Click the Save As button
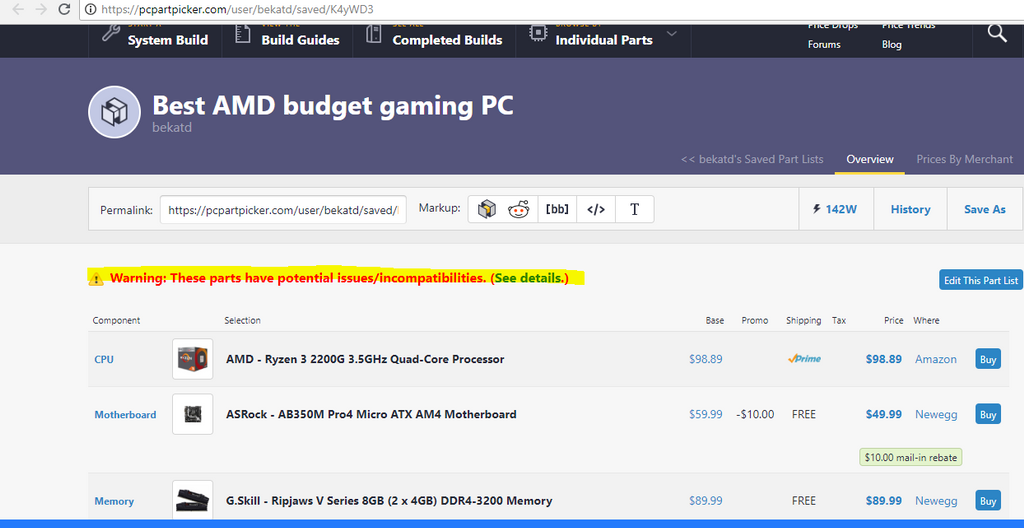This screenshot has width=1024, height=528. 985,209
